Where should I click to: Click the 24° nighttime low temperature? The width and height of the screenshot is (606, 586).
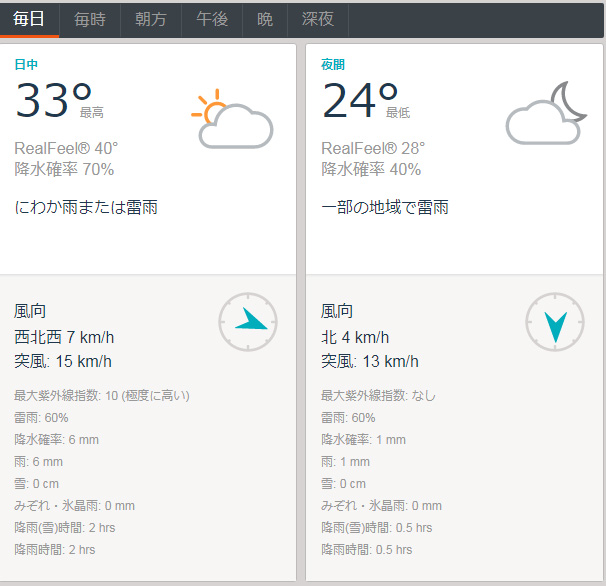click(x=360, y=101)
